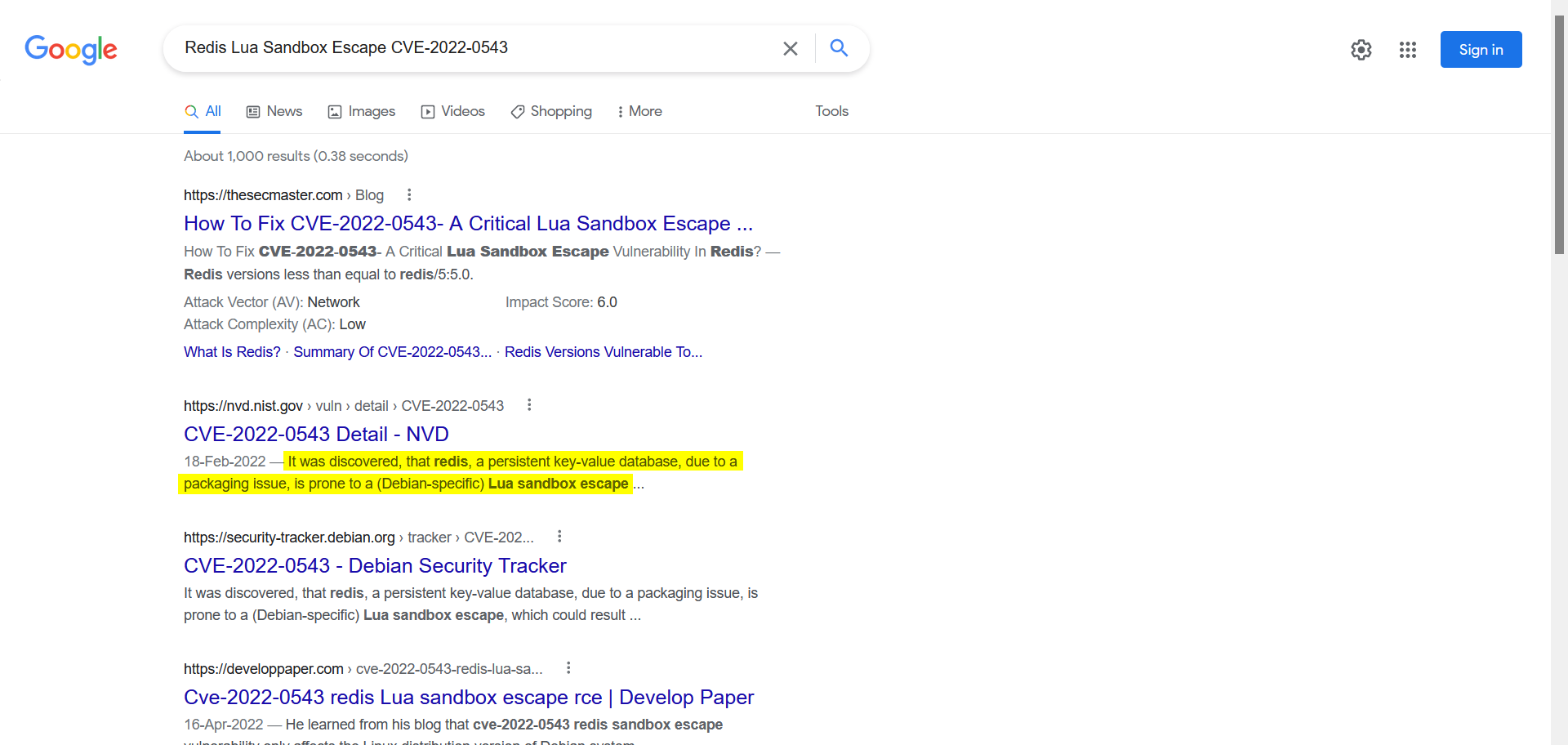Open the Images search tab
The image size is (1568, 745).
361,111
